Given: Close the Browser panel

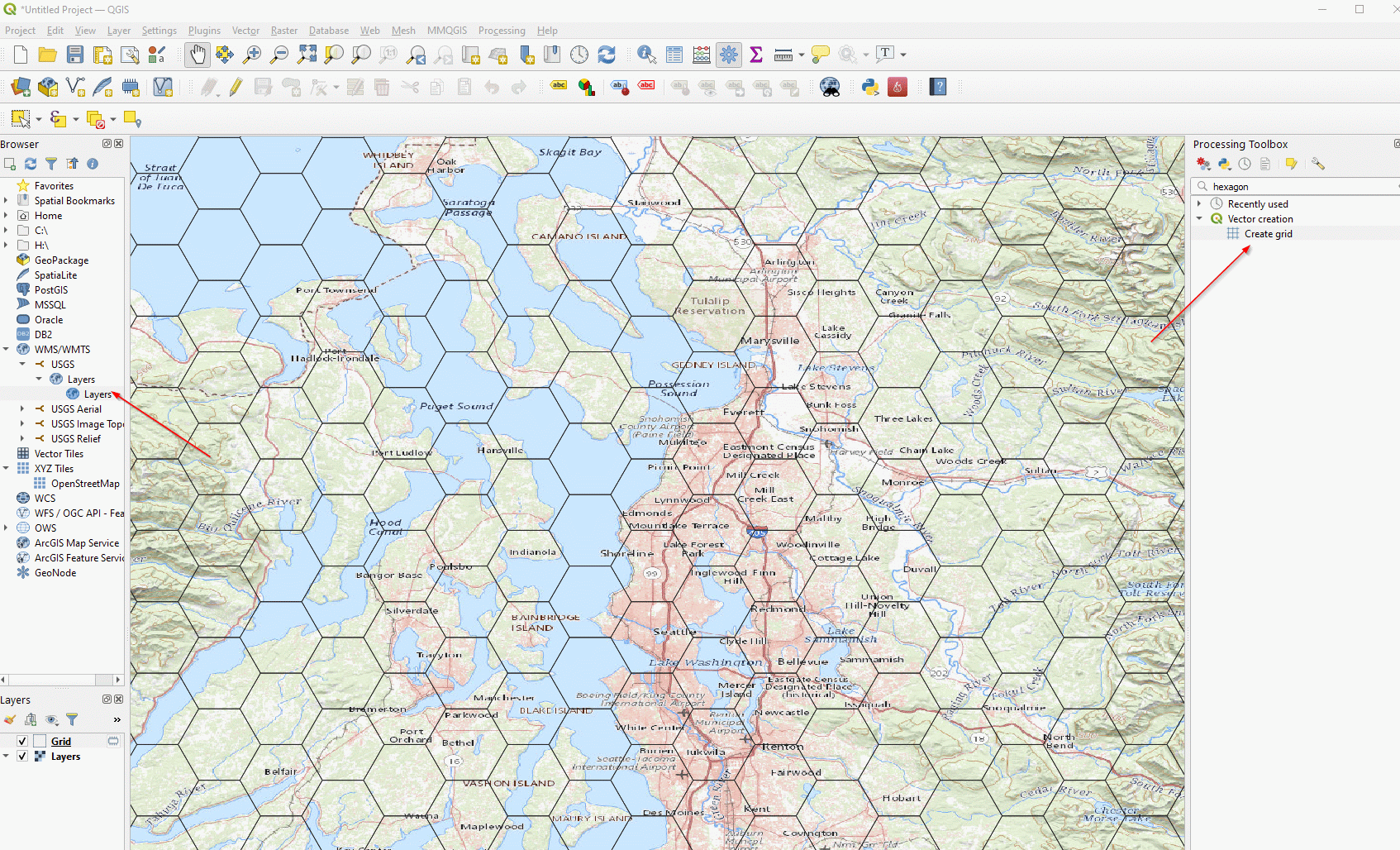Looking at the screenshot, I should point(119,144).
